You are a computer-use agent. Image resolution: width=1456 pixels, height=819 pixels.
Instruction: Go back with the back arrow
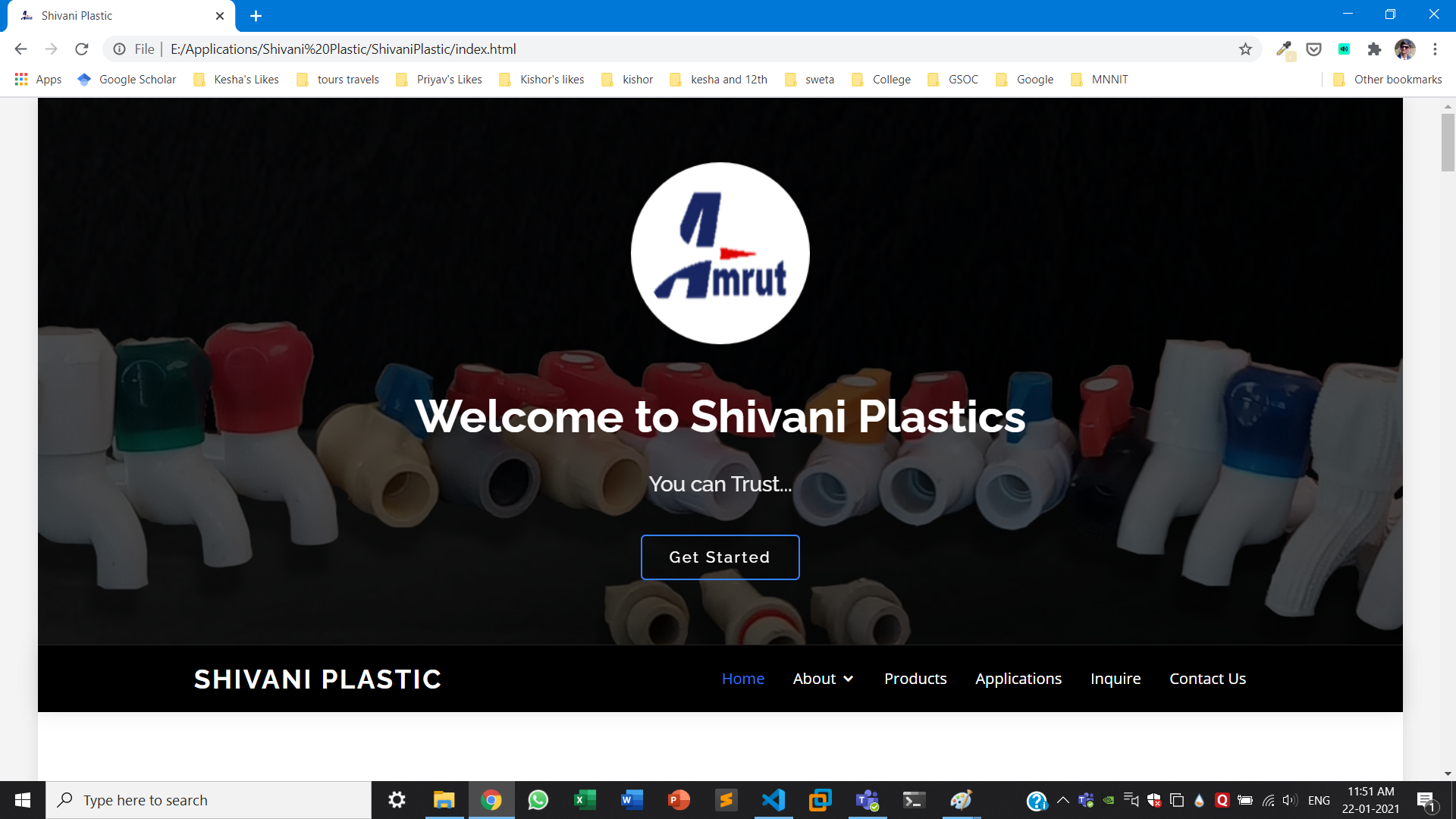(x=20, y=49)
